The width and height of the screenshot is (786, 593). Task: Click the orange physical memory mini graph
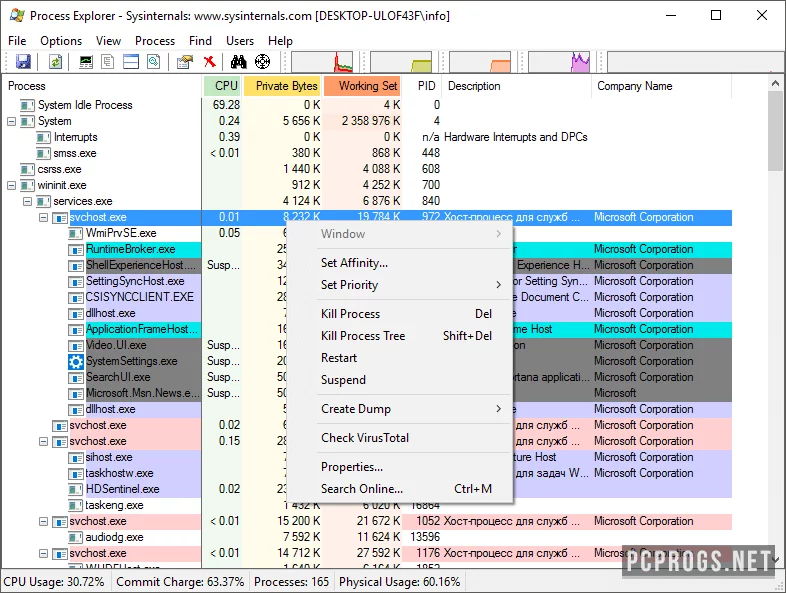[480, 62]
